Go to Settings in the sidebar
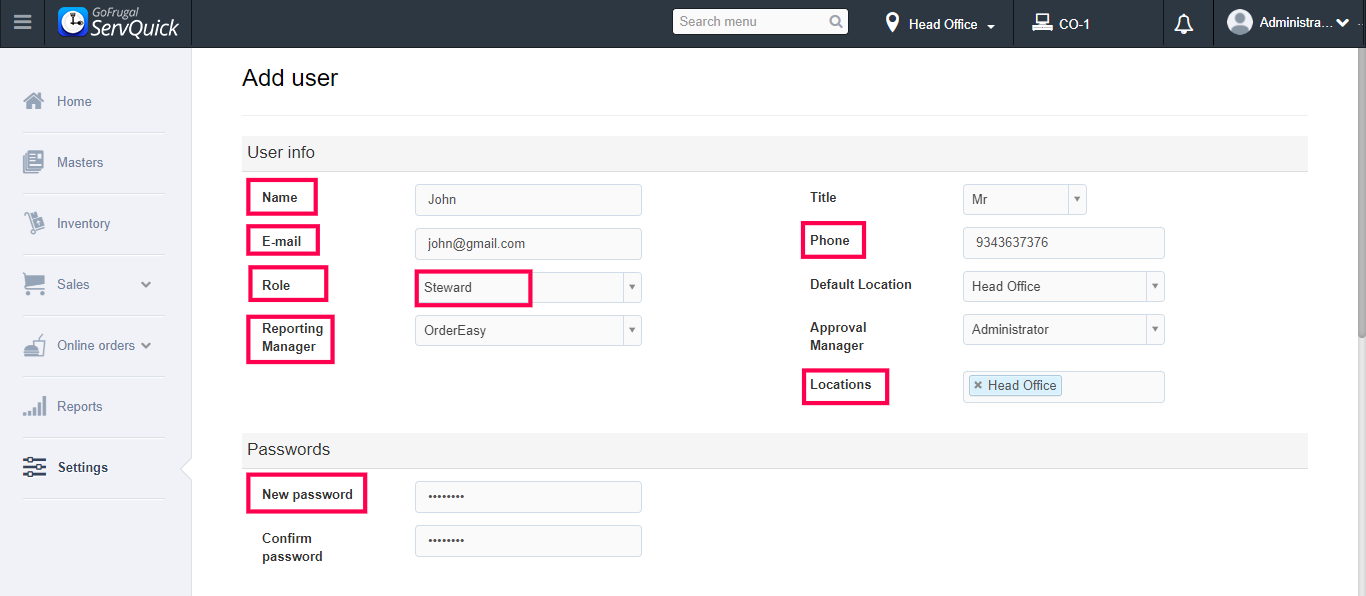Image resolution: width=1366 pixels, height=596 pixels. [x=82, y=467]
